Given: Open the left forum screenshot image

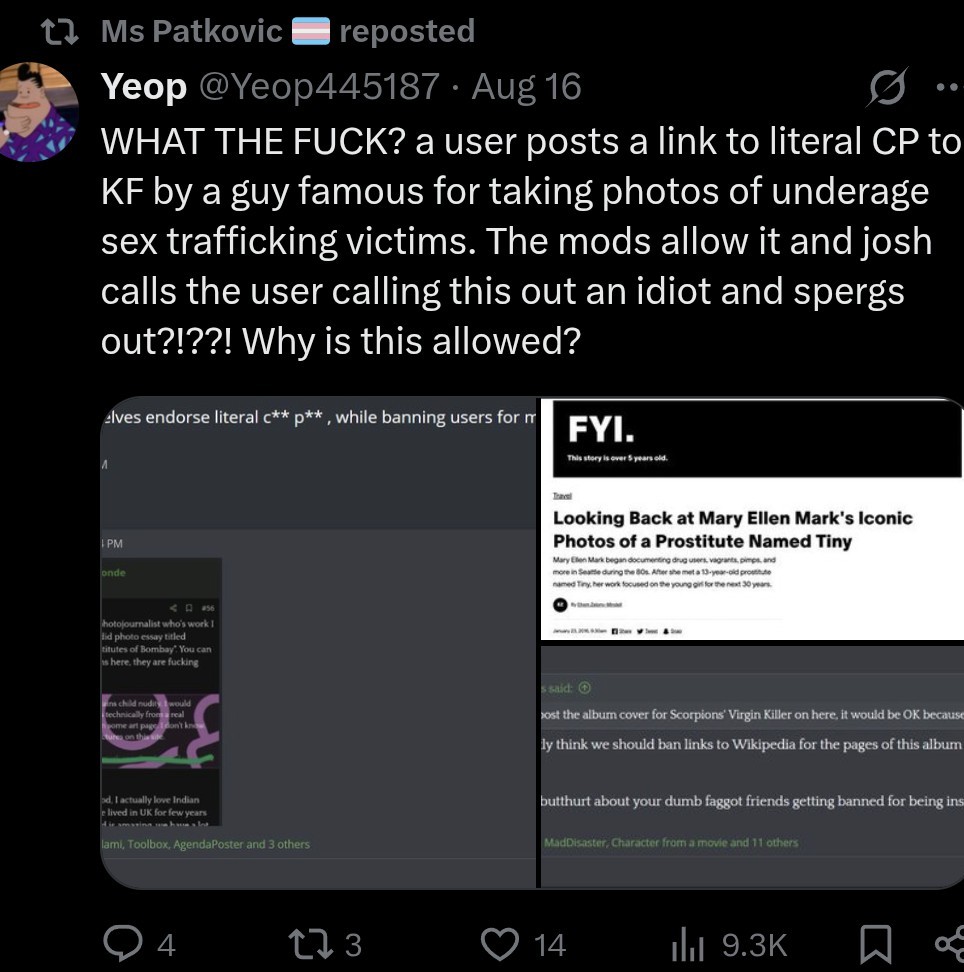Looking at the screenshot, I should 320,642.
